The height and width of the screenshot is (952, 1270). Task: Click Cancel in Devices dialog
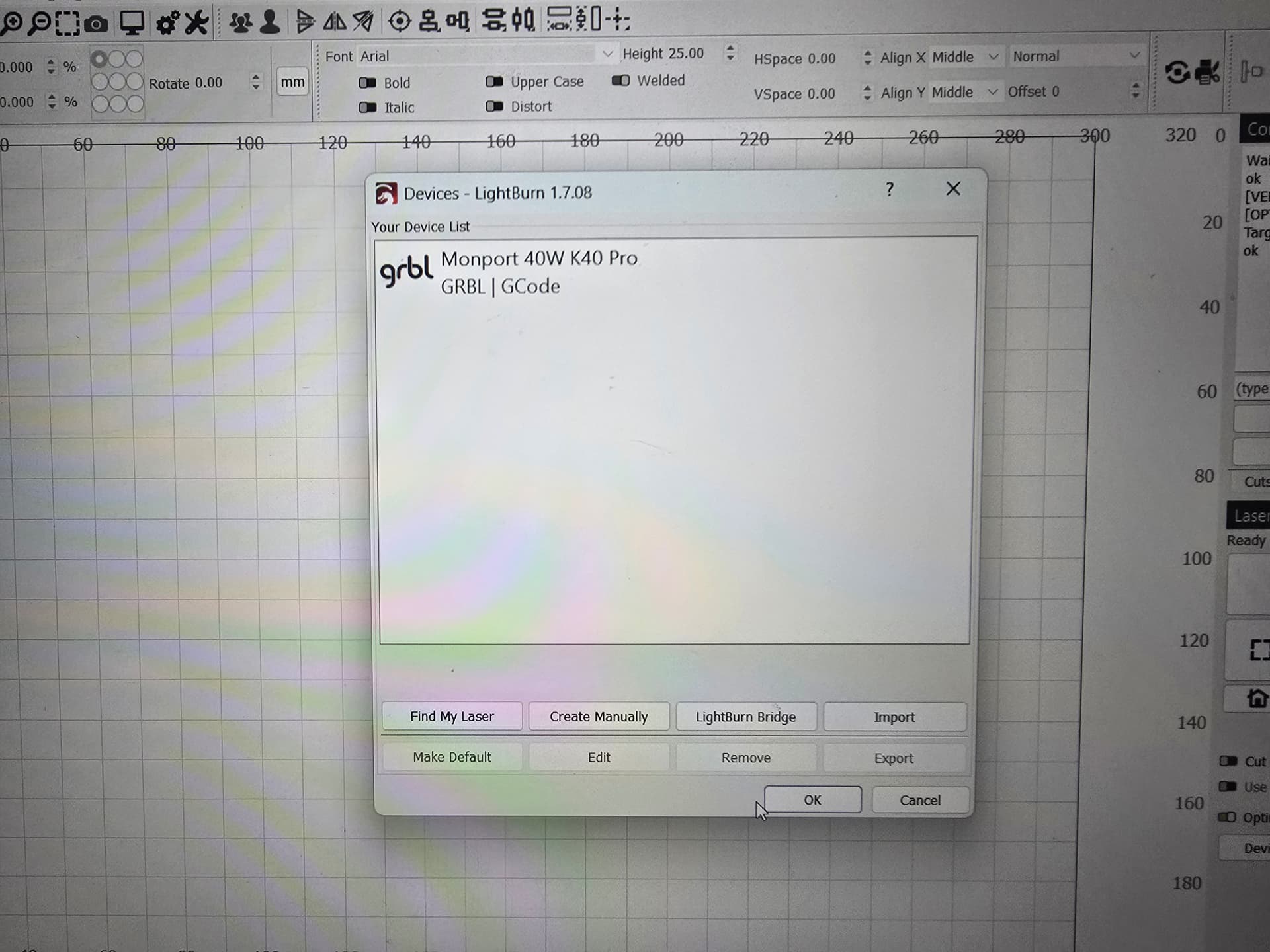coord(920,801)
